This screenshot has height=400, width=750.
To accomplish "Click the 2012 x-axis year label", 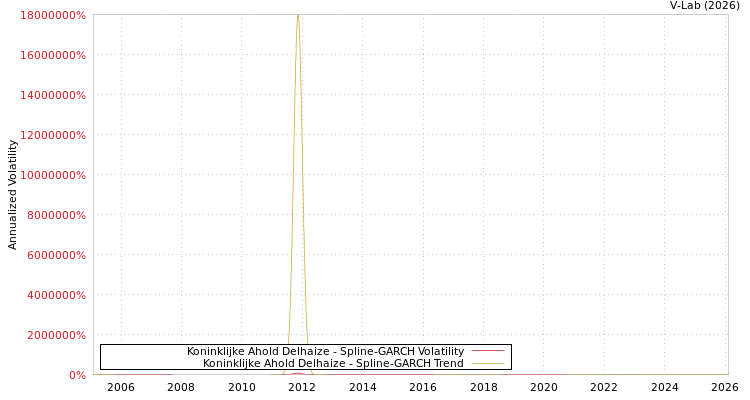I will 302,387.
